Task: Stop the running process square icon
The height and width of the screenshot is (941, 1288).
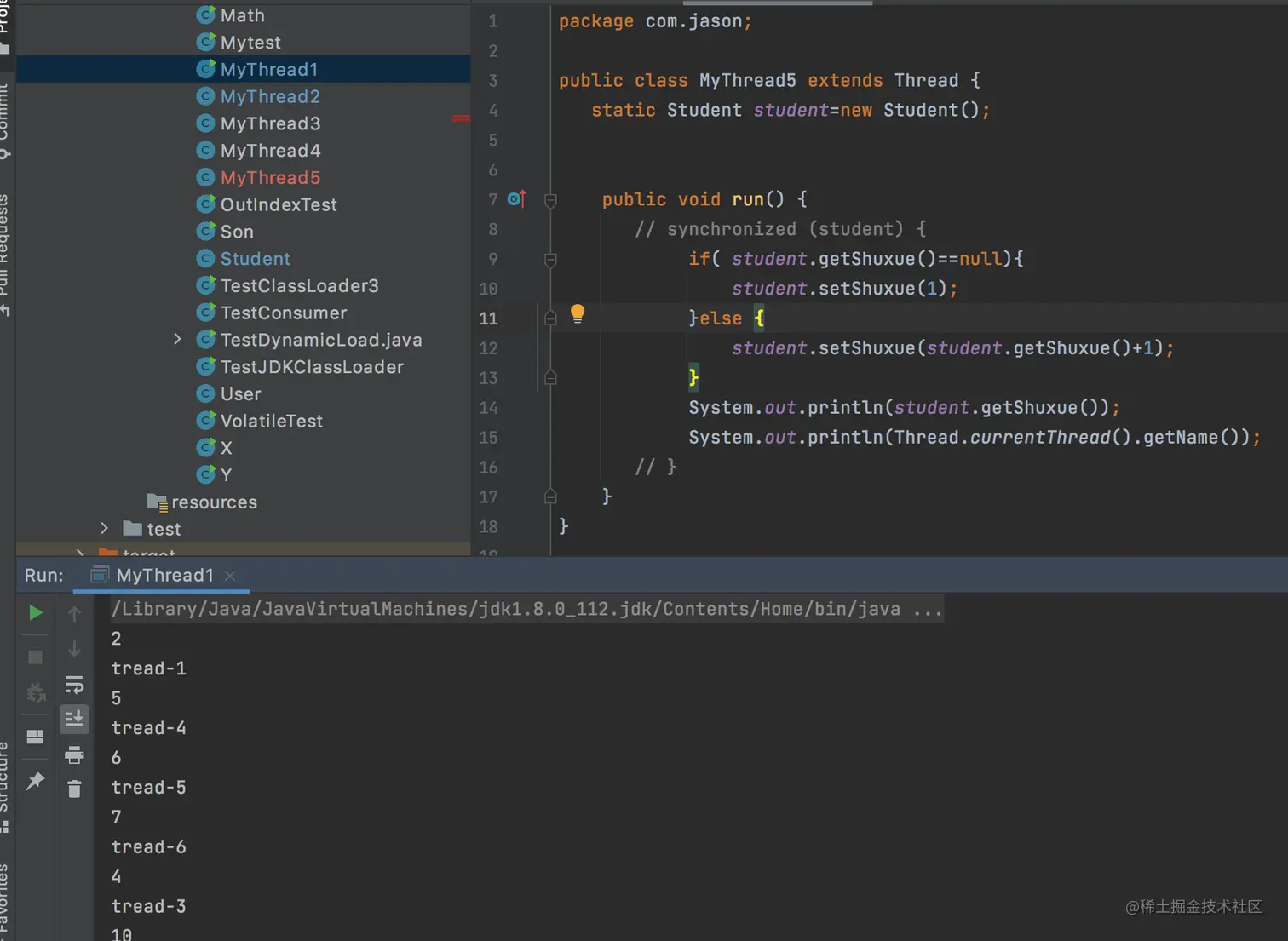Action: [35, 657]
